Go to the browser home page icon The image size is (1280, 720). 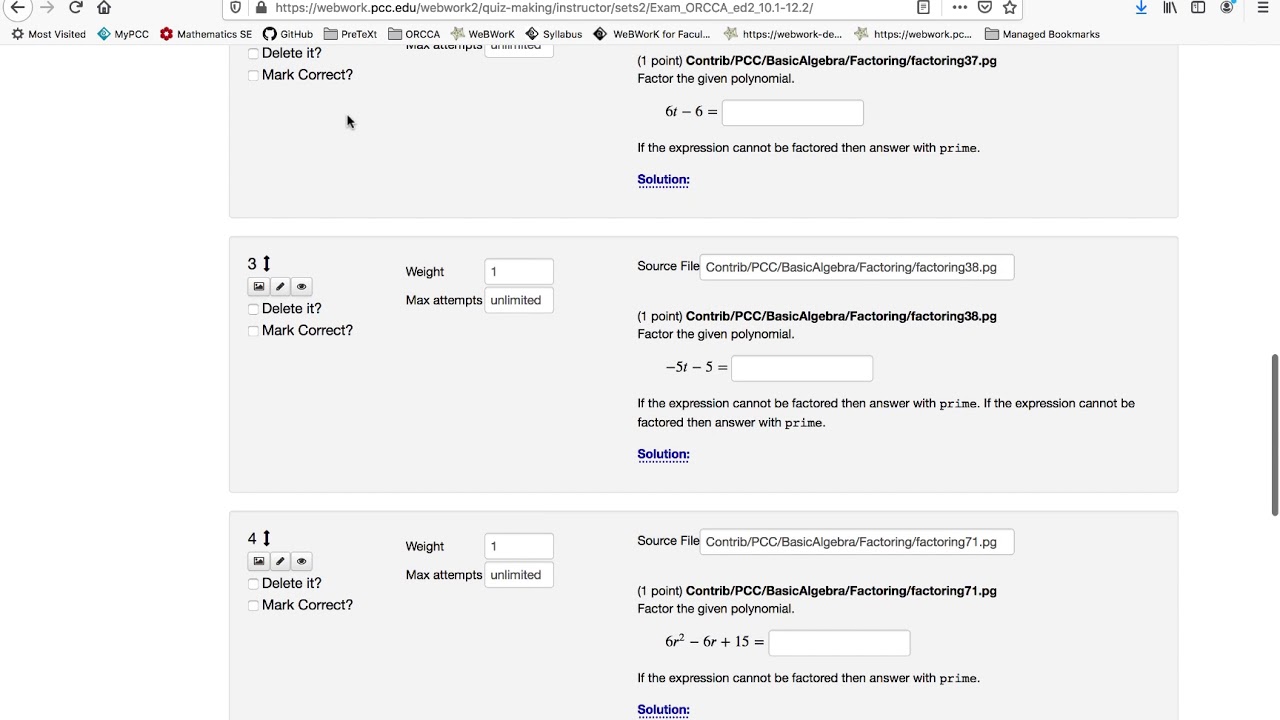pos(104,8)
